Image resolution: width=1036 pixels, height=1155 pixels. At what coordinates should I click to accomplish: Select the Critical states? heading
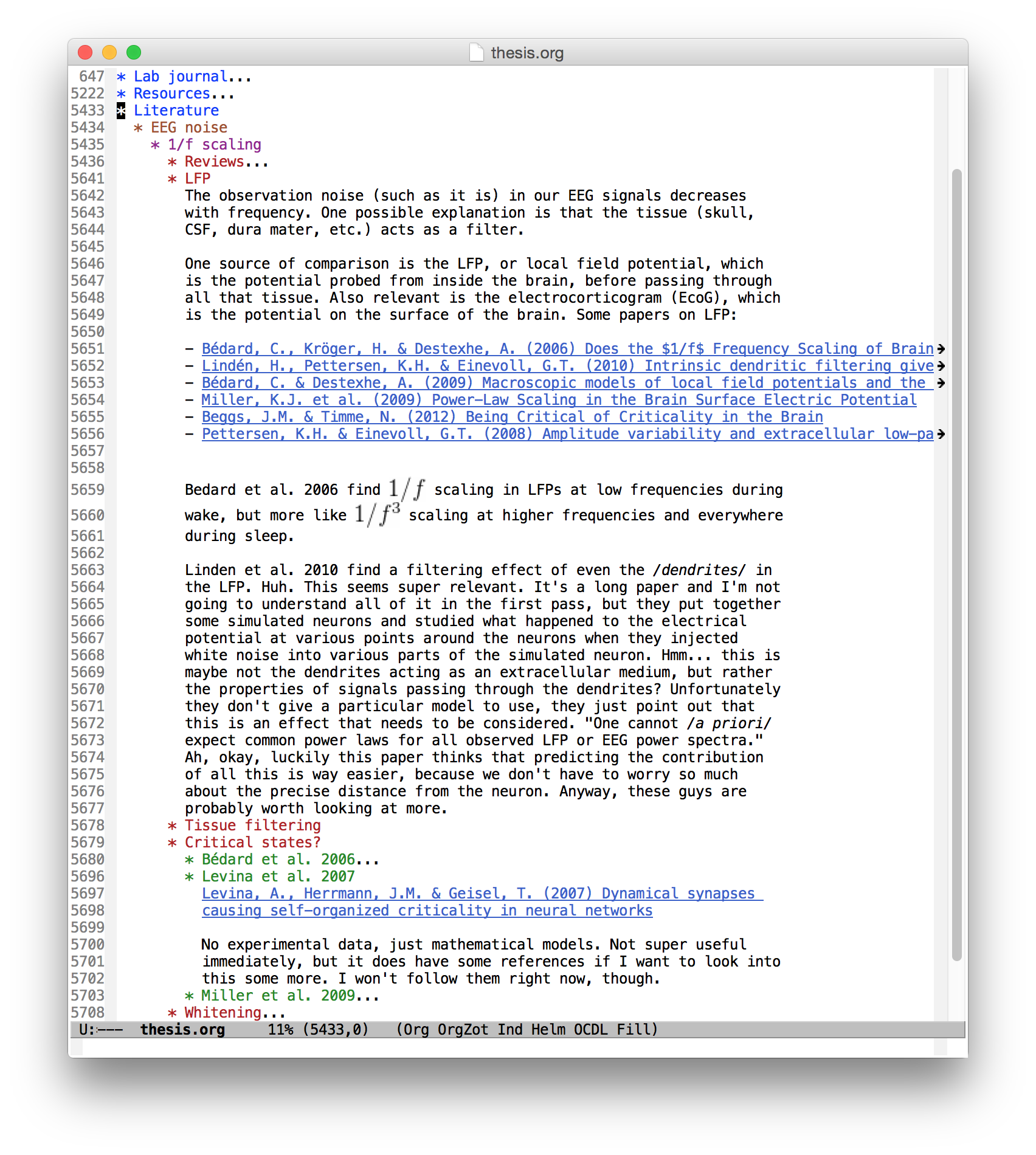244,843
